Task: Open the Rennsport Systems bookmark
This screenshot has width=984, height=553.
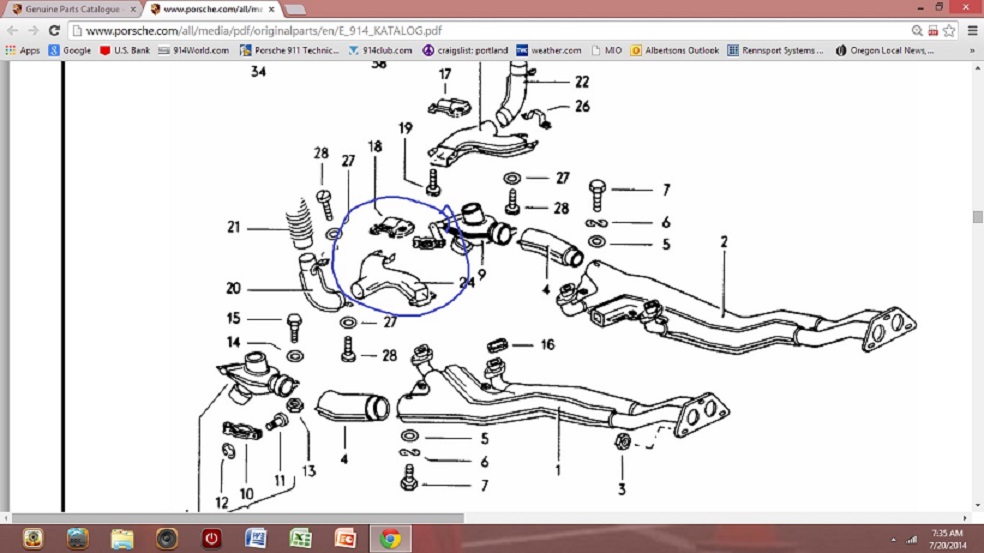Action: coord(776,50)
